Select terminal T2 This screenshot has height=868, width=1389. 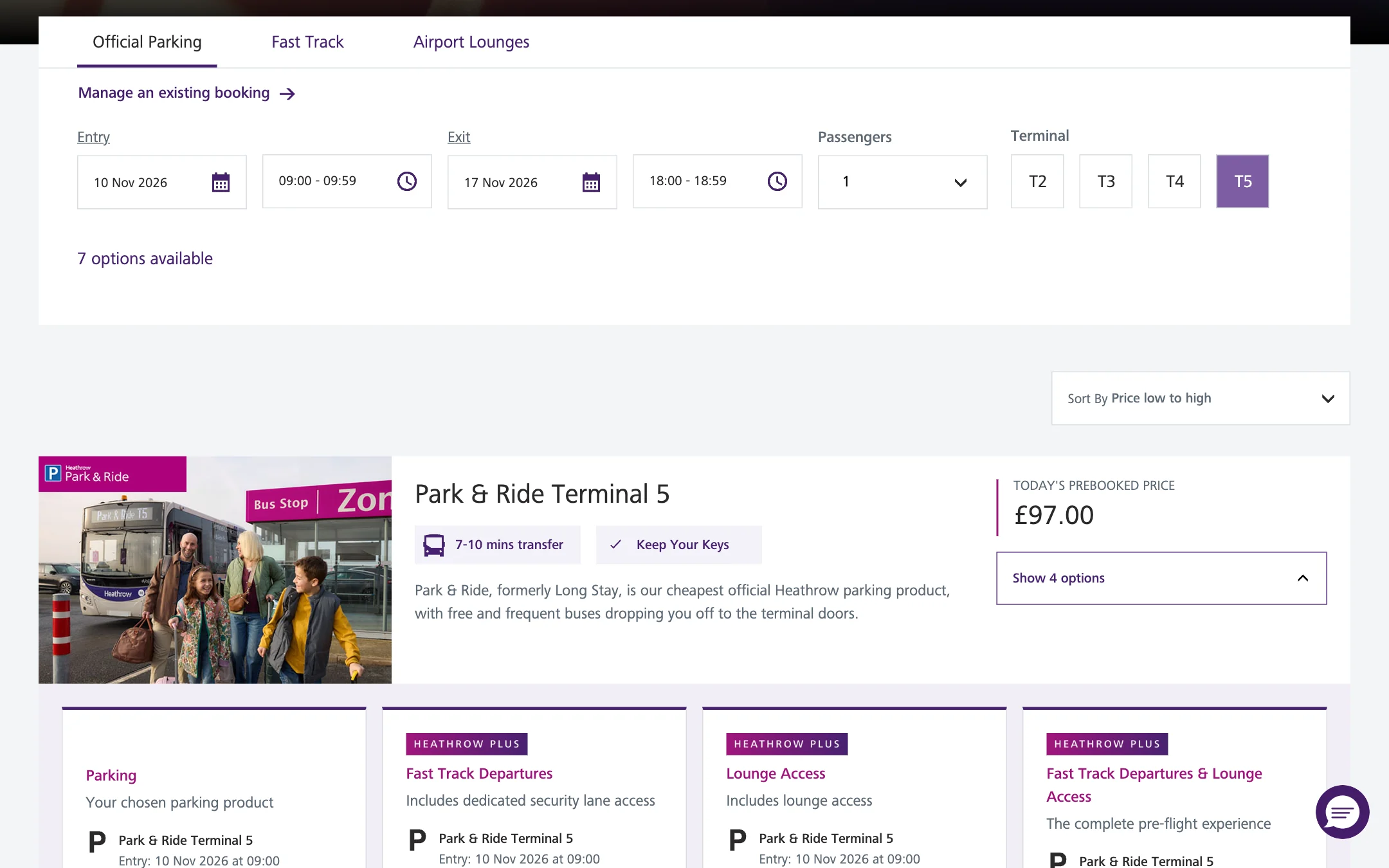tap(1037, 181)
